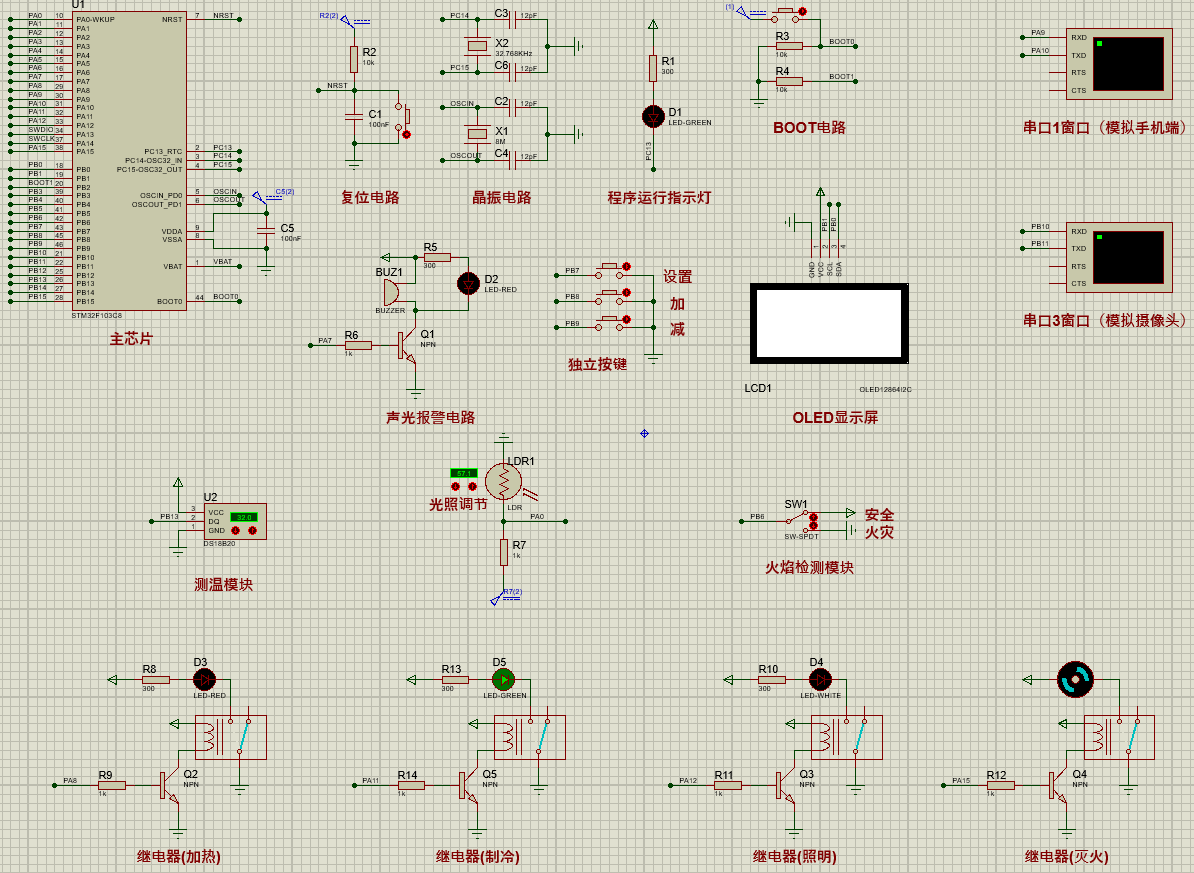Decrease DS18B20 temperature with down arrow
Viewport: 1194px width, 873px height.
235,530
